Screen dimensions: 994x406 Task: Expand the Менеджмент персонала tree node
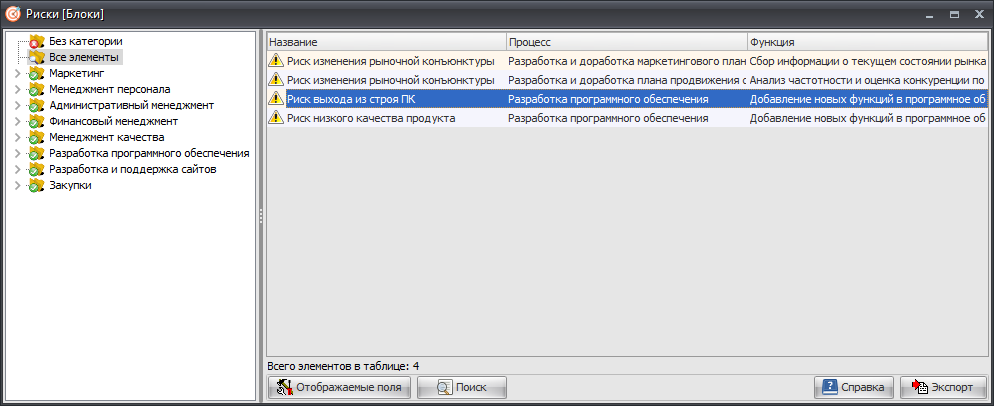17,90
